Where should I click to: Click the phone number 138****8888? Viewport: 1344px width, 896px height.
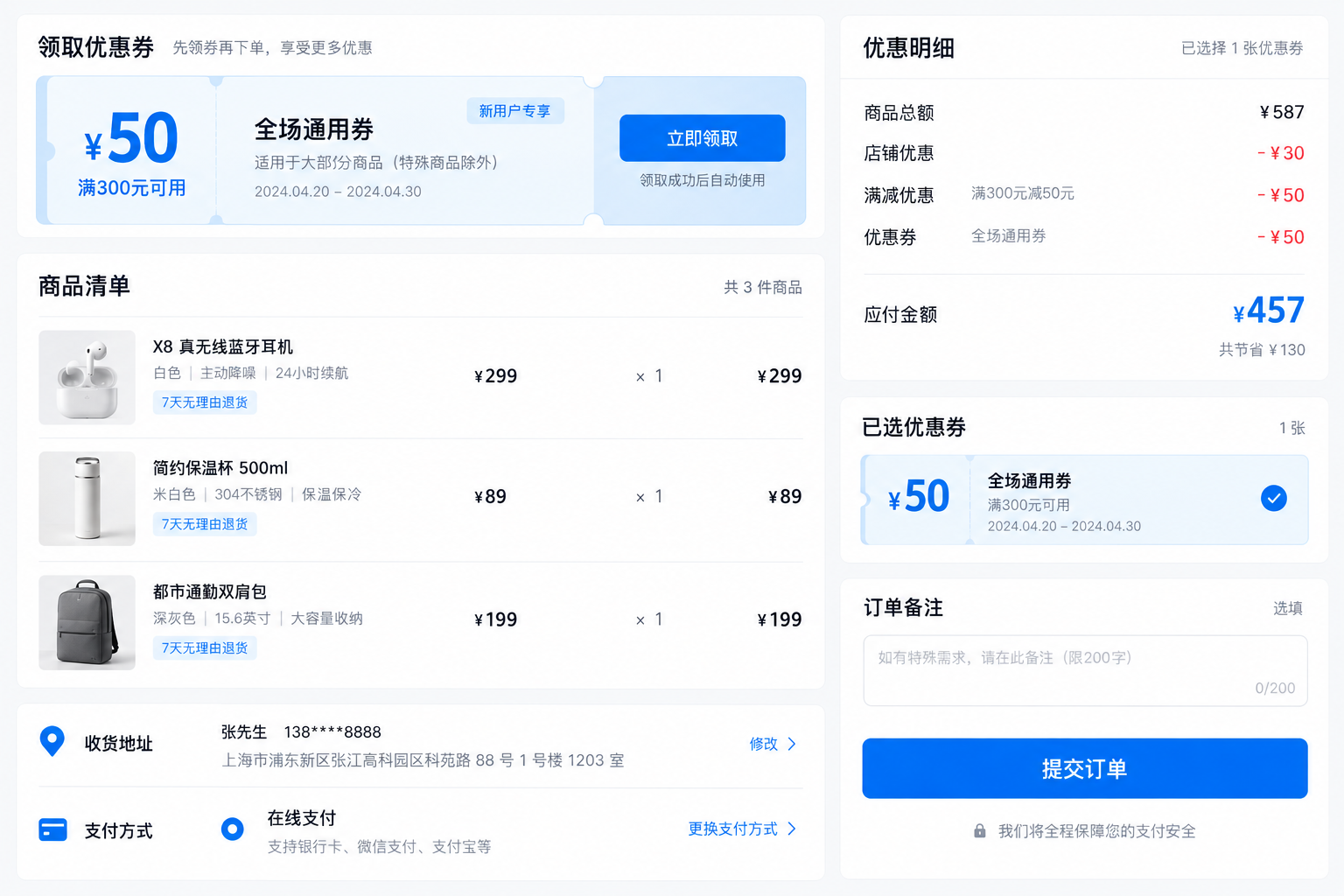point(332,732)
